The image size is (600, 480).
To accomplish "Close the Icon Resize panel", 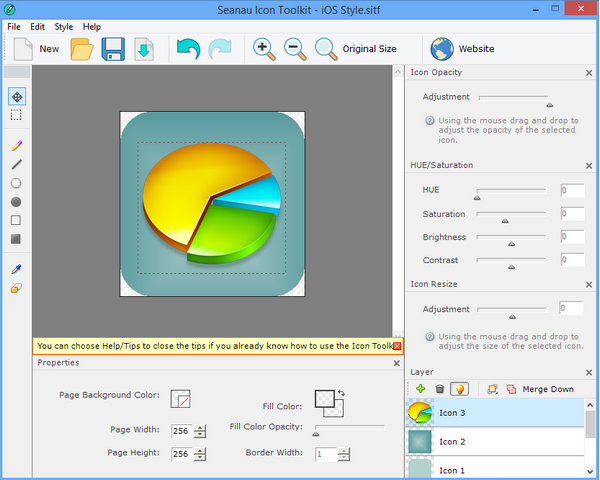I will tap(589, 285).
